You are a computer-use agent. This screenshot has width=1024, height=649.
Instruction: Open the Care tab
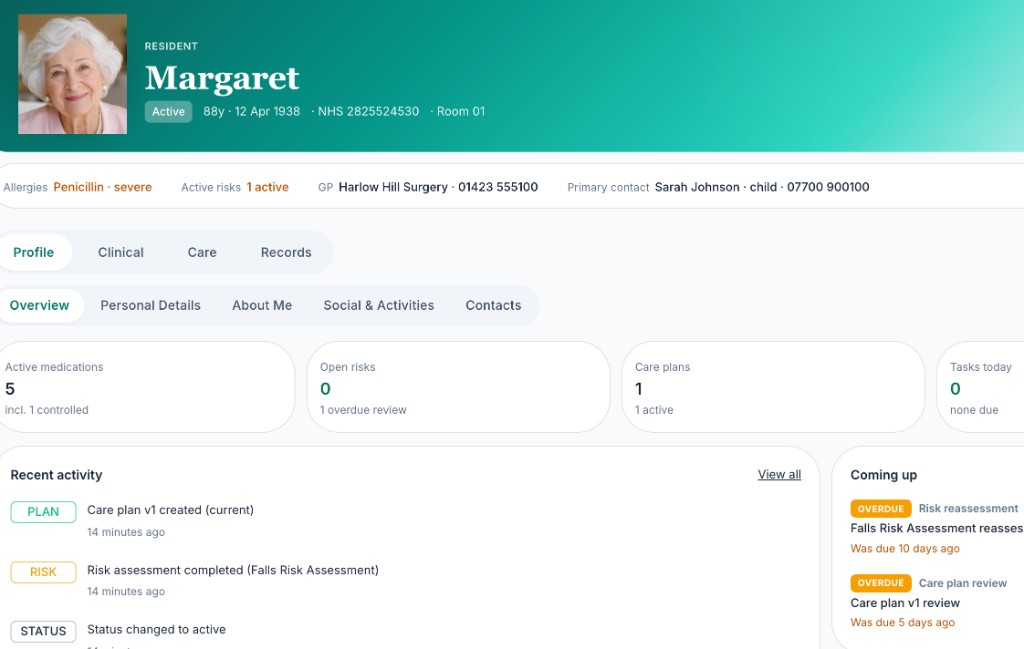click(x=202, y=252)
